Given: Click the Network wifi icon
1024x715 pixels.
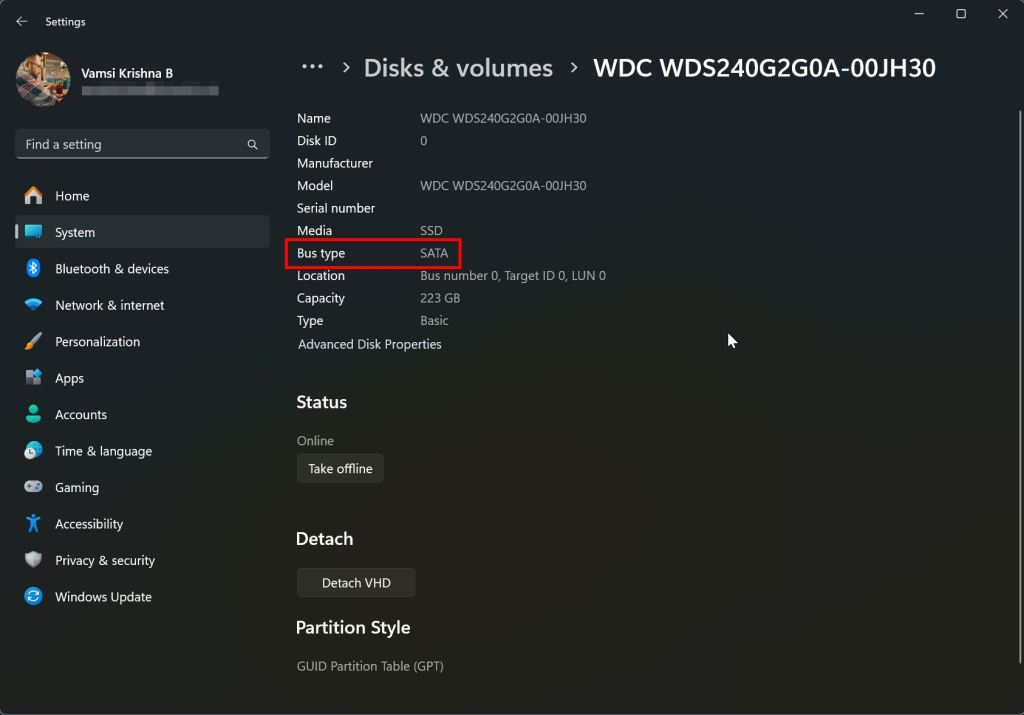Looking at the screenshot, I should (33, 304).
